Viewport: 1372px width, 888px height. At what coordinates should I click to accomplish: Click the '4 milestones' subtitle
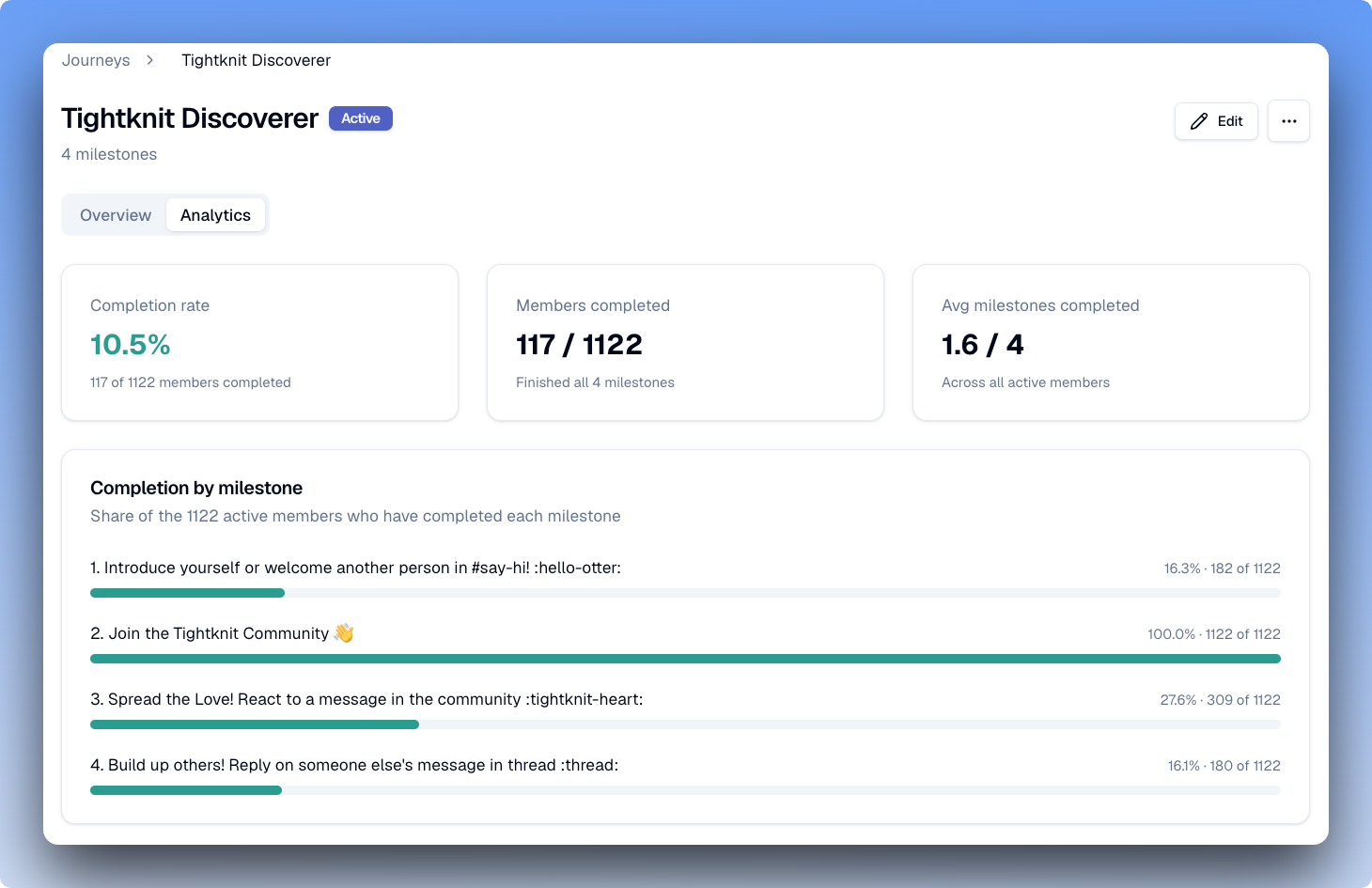tap(109, 154)
